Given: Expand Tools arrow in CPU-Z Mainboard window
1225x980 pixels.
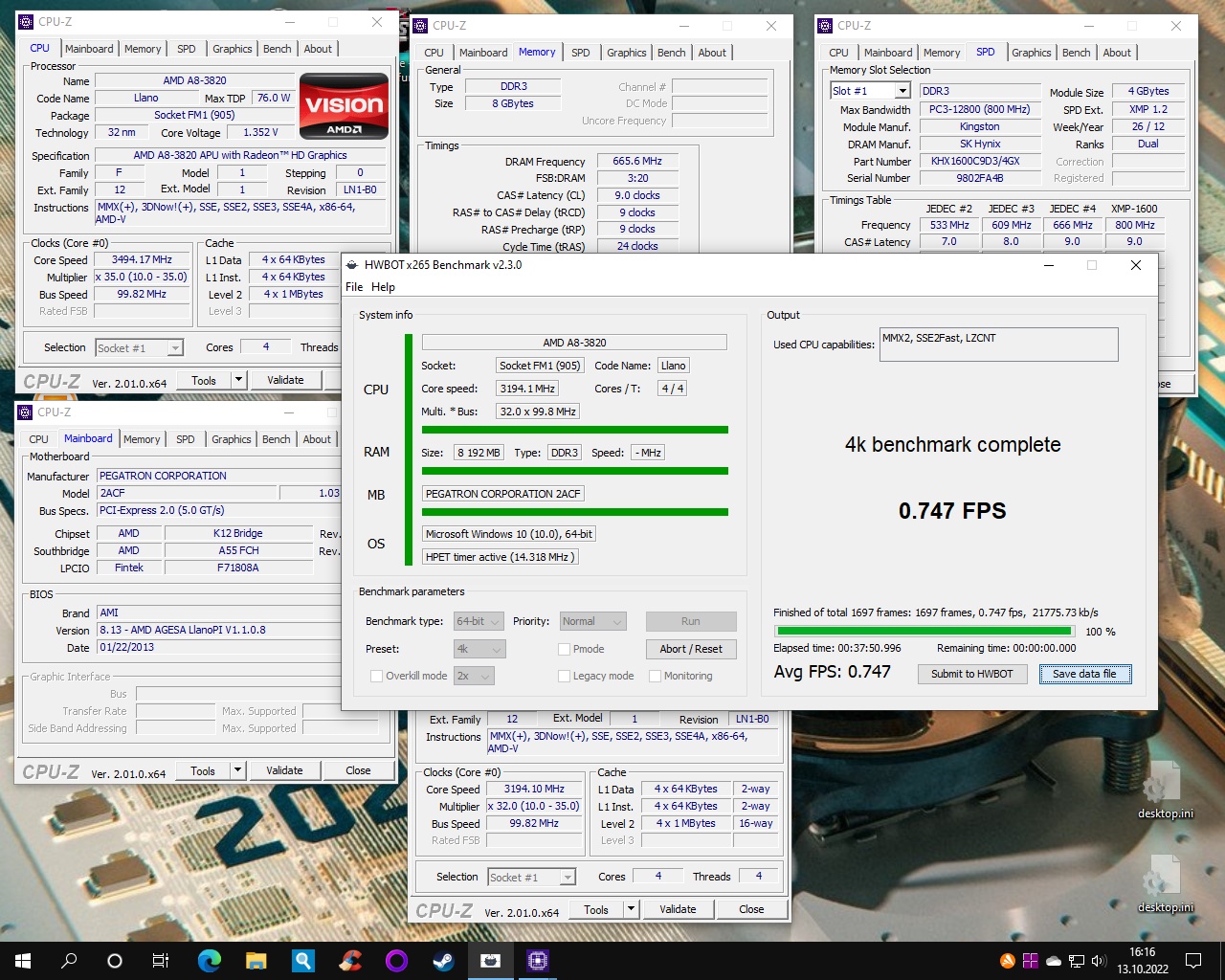Looking at the screenshot, I should coord(238,770).
